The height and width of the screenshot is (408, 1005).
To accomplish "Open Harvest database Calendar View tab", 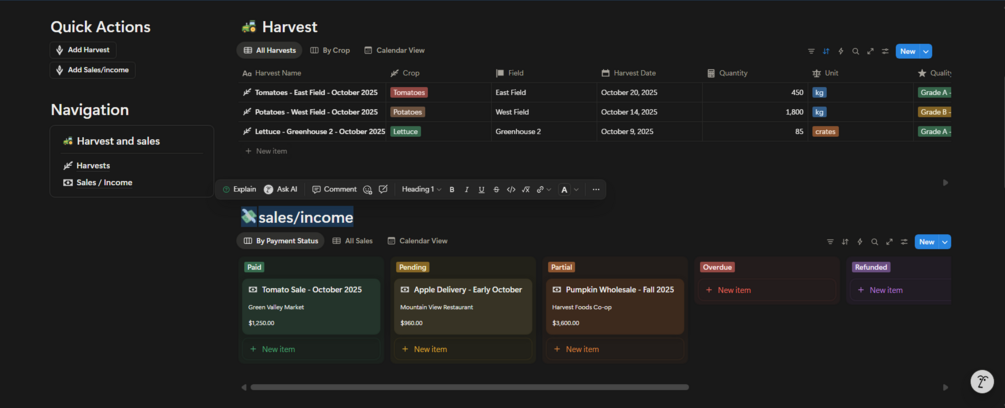I will (394, 50).
